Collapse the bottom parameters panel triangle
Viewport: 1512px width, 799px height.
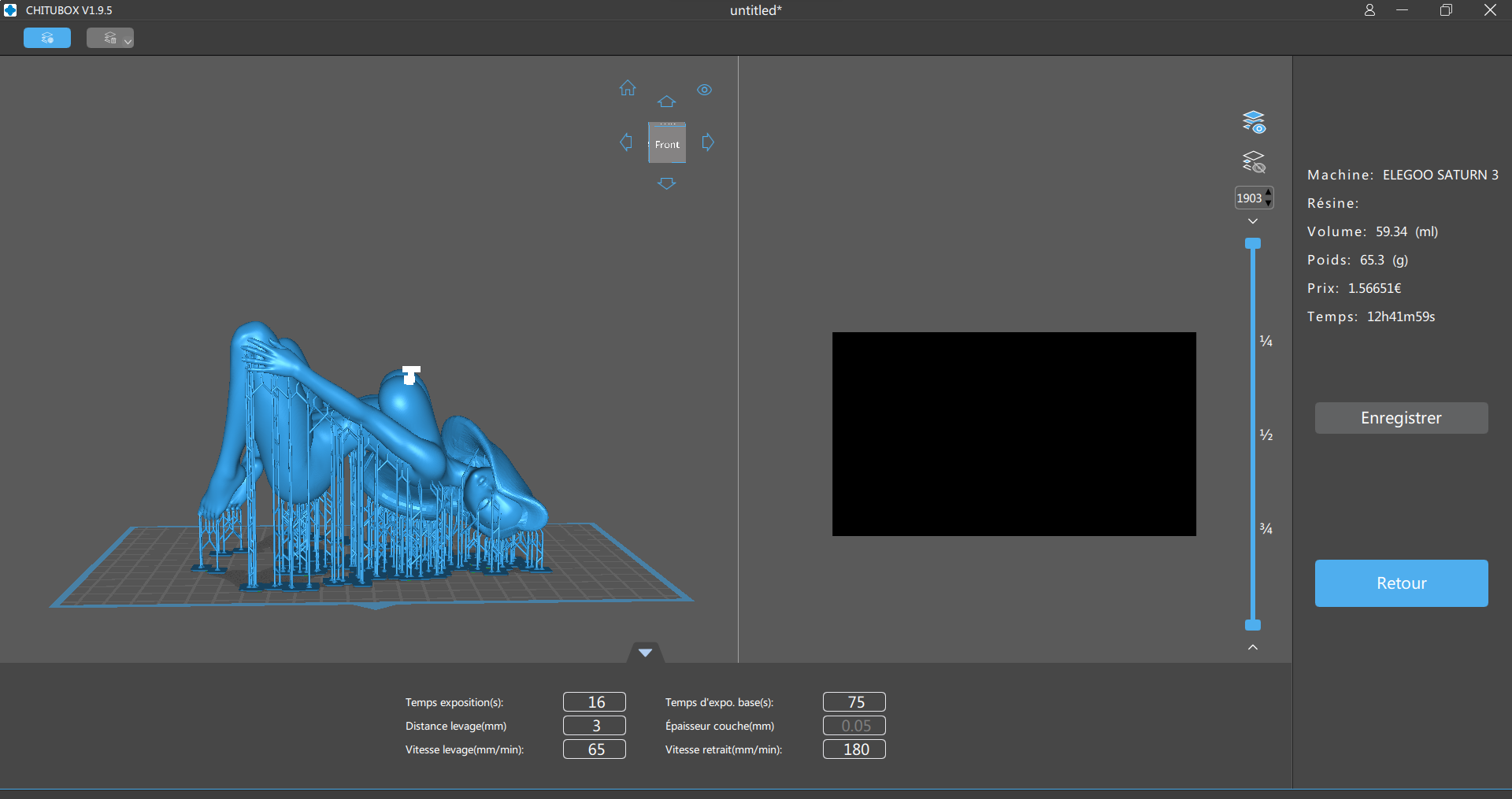tap(645, 653)
